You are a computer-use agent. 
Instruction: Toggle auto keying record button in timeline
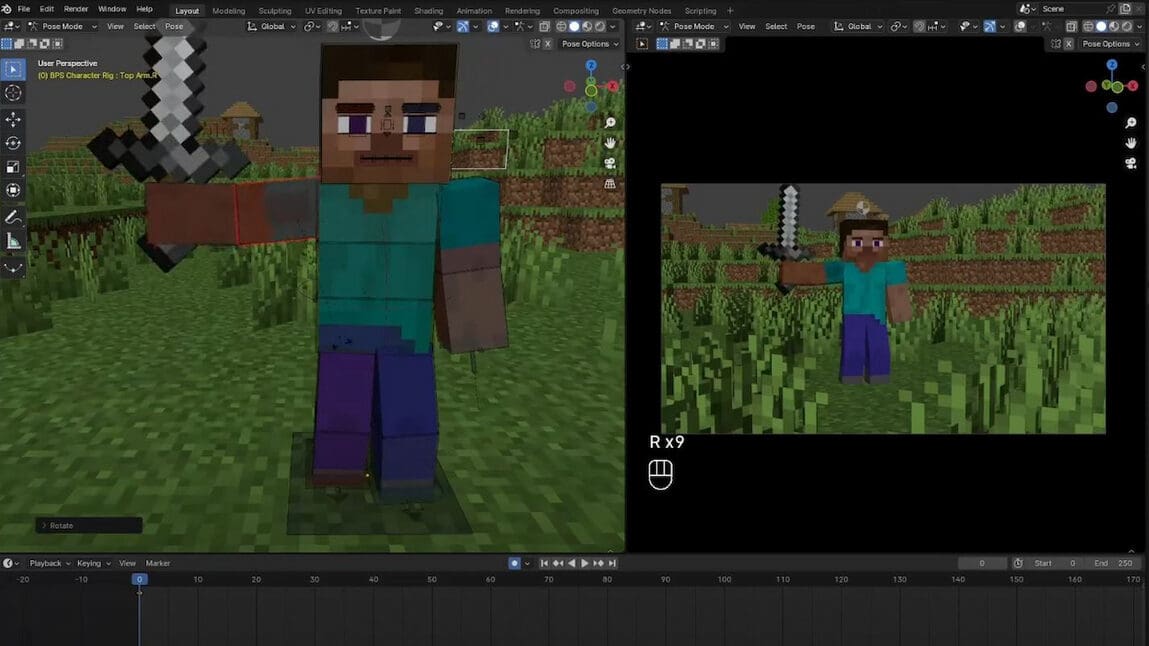514,563
